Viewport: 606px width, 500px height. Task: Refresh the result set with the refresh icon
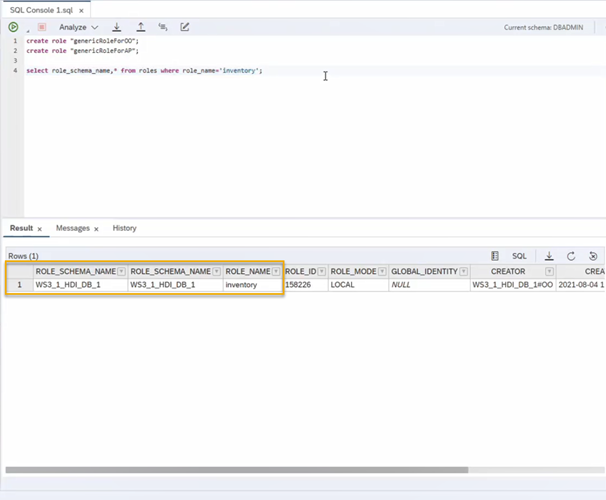click(x=571, y=256)
